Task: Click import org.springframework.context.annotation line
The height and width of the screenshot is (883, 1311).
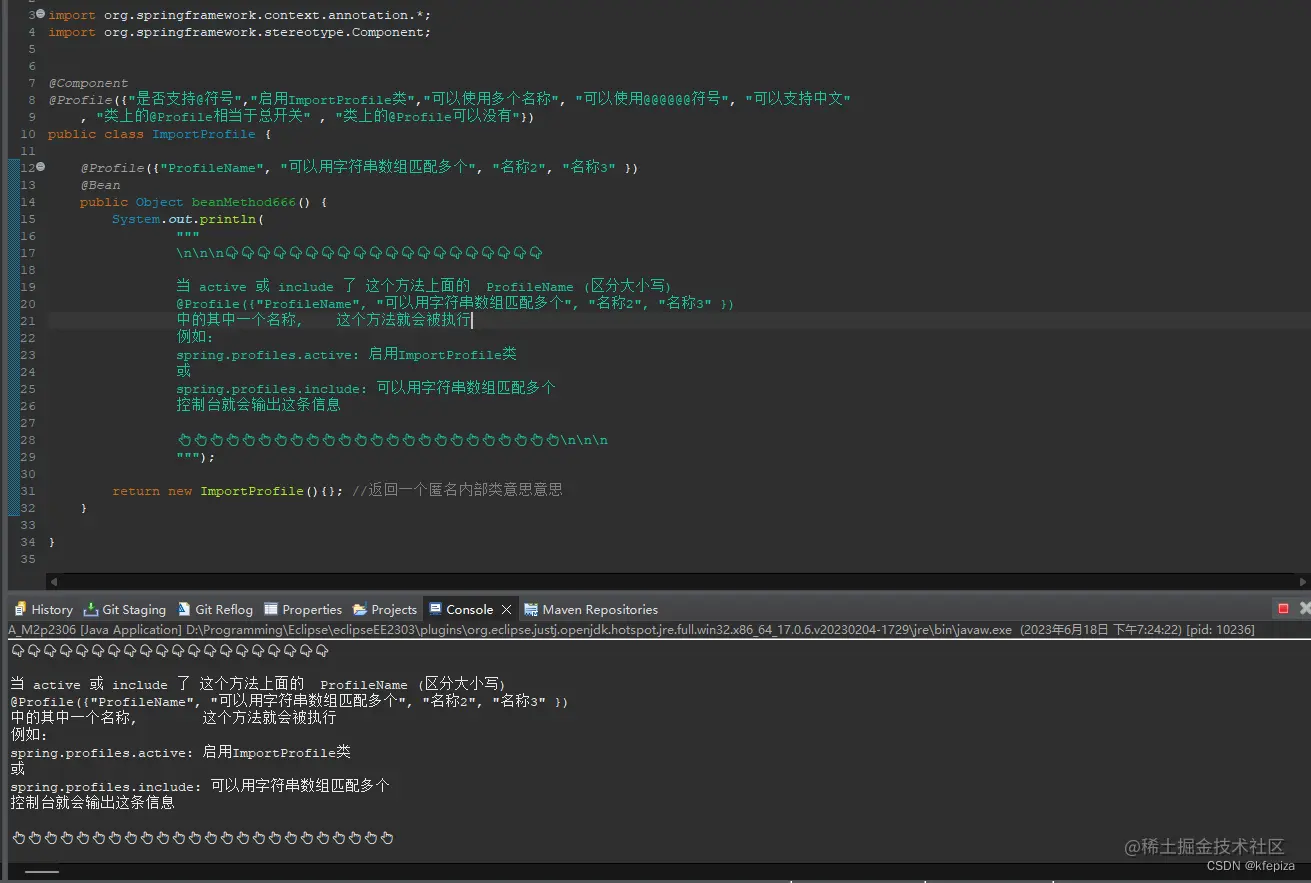Action: pos(240,15)
